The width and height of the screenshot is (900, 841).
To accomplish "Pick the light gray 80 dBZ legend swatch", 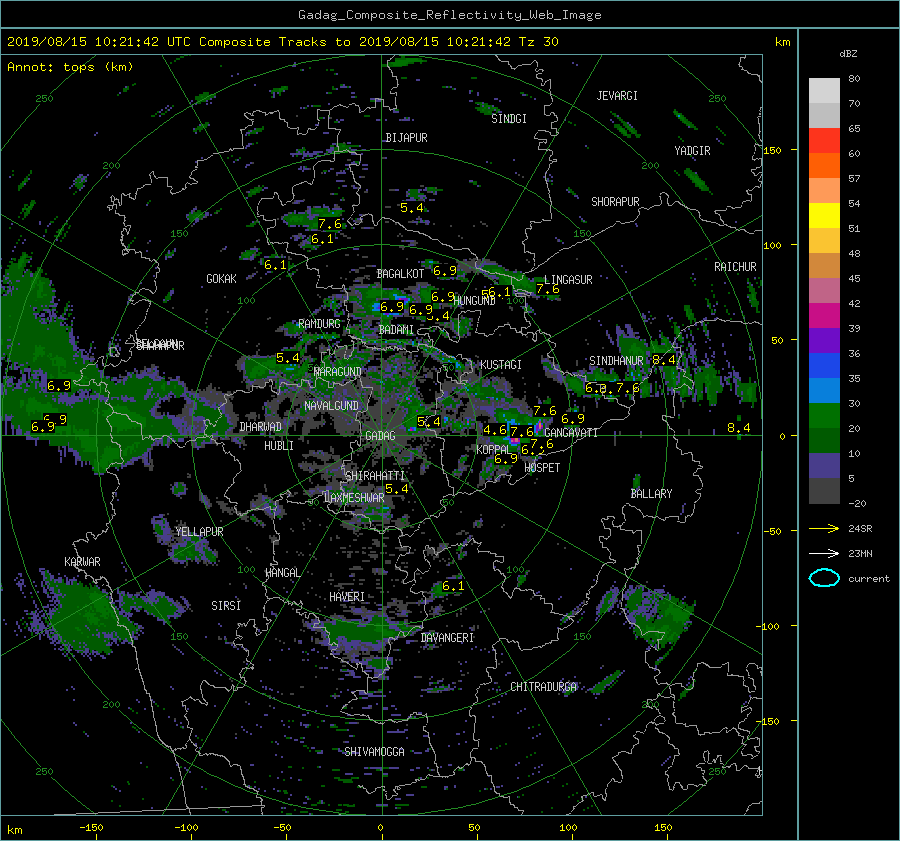I will coord(824,90).
